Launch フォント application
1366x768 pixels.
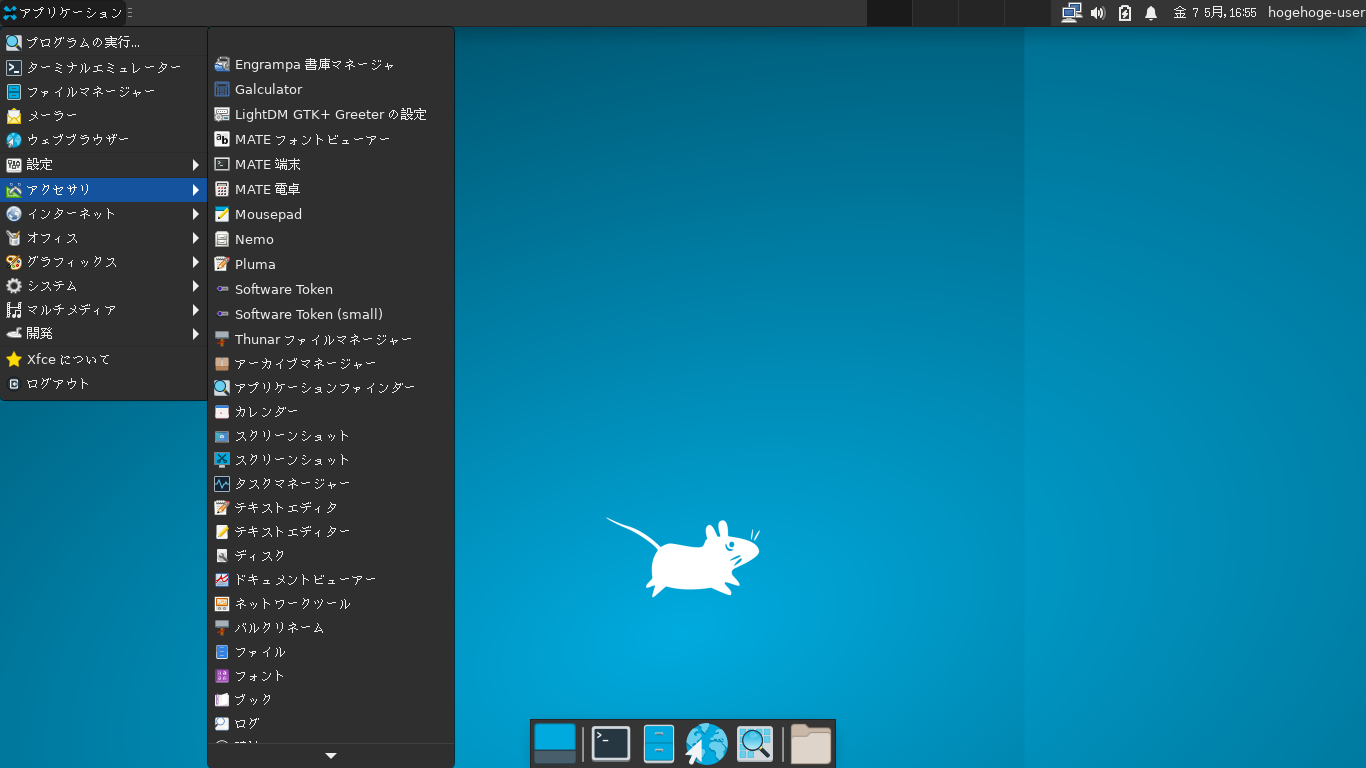click(x=330, y=675)
